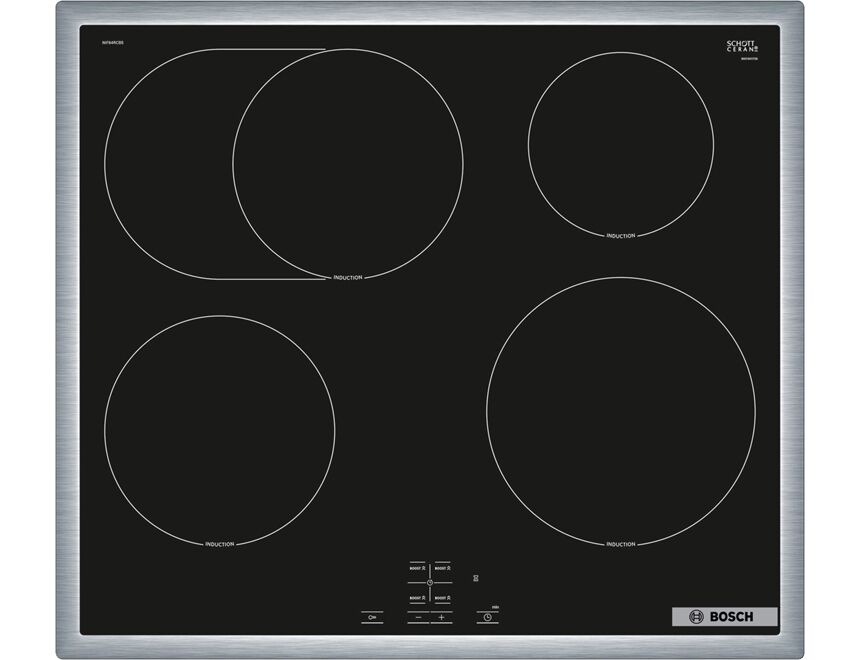Tap the min label above the timer key
Screen dimensions: 860x660
pos(493,607)
